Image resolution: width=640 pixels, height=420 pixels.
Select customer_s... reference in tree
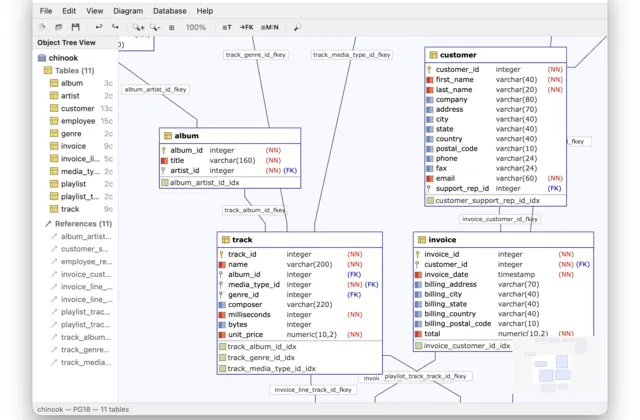[81, 249]
